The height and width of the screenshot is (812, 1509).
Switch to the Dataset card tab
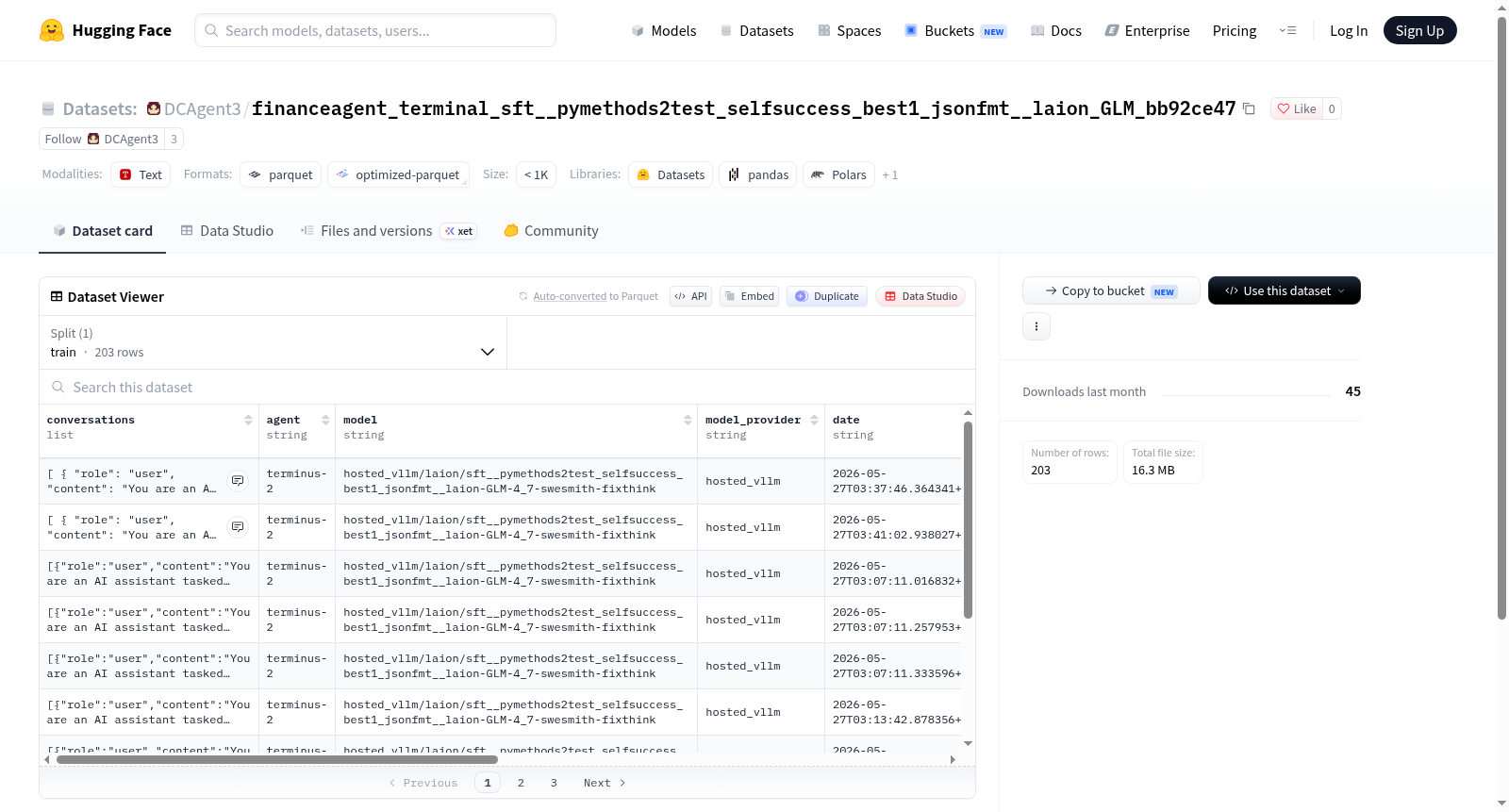(x=102, y=231)
